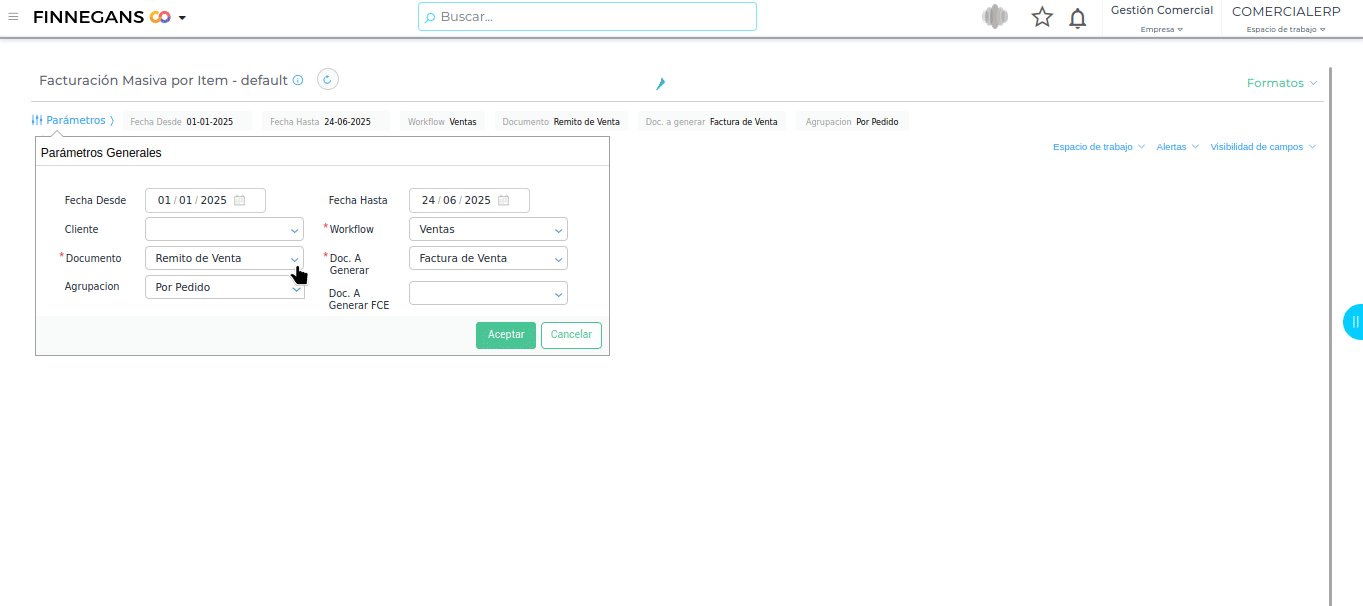Refresh the Facturación Masiva report
This screenshot has height=606, width=1363.
click(x=328, y=79)
